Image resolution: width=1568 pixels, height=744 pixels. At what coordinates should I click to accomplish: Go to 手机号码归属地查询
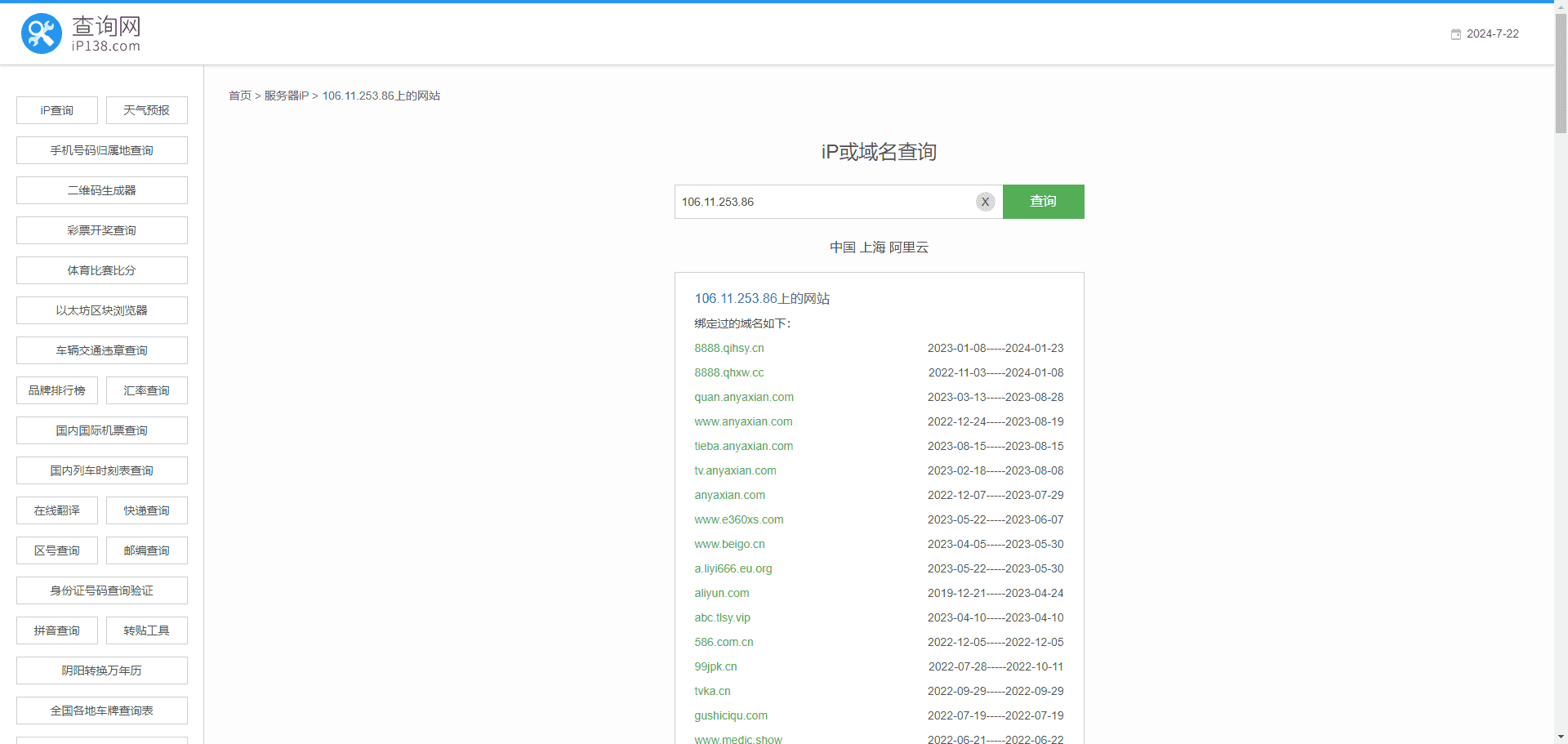102,150
